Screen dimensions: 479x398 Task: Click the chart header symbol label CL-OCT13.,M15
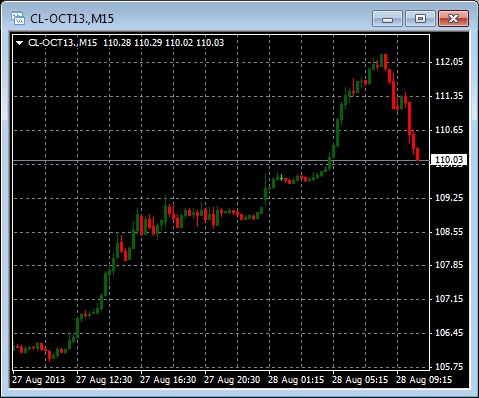pos(63,43)
